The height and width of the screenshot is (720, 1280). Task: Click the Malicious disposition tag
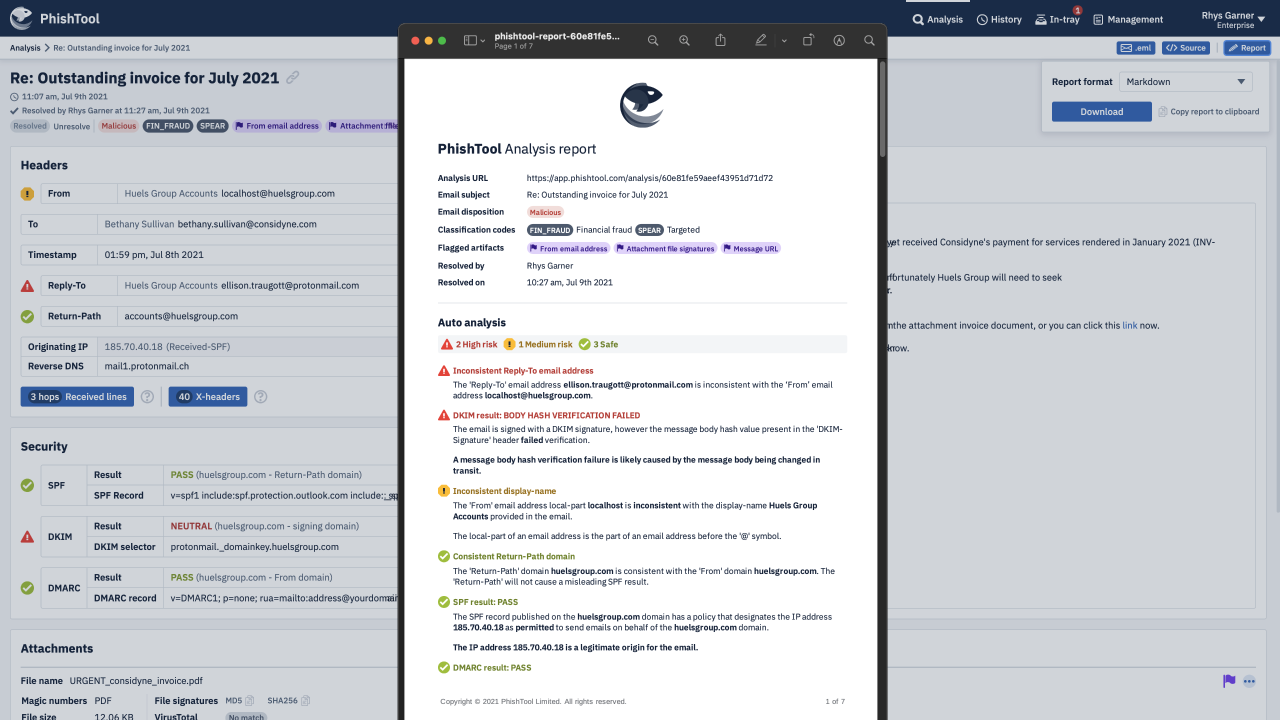[118, 126]
